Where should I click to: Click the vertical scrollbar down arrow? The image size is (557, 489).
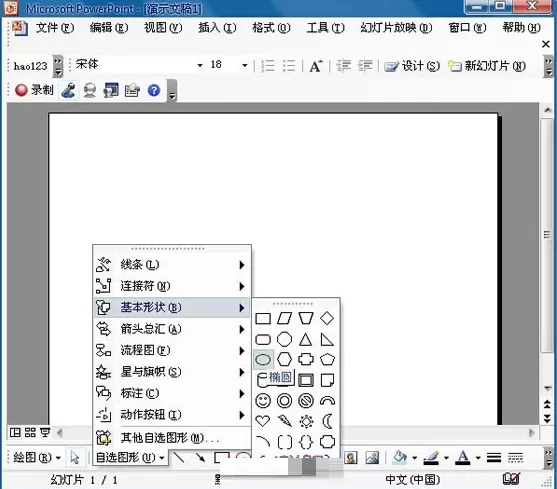547,389
